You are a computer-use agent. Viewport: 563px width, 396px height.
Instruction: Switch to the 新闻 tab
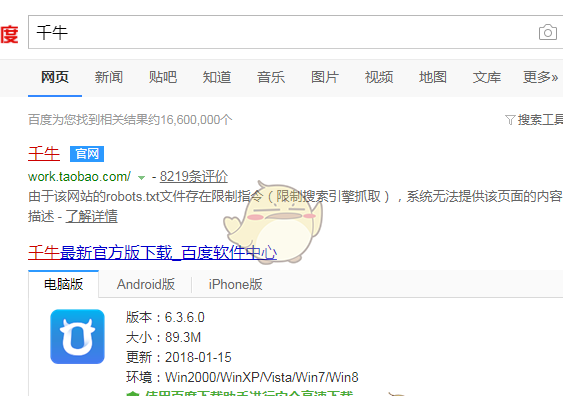(108, 77)
